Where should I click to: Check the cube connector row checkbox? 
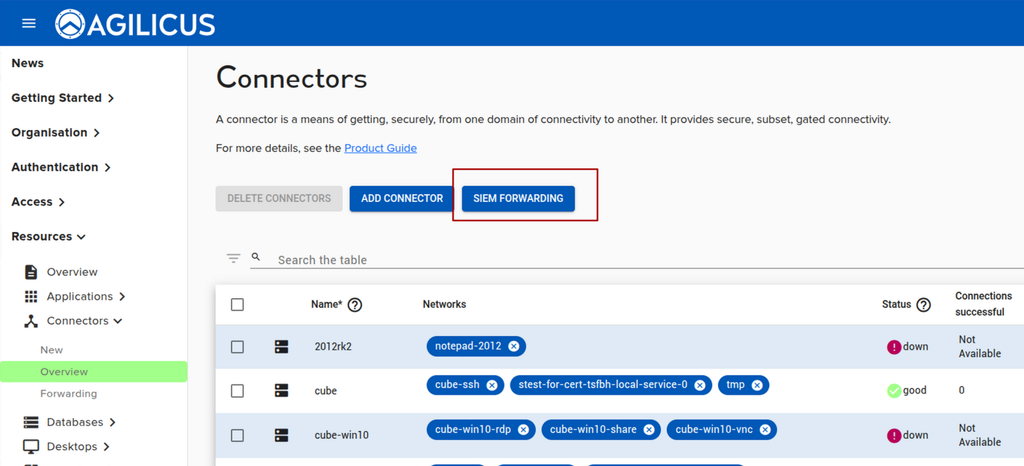coord(238,391)
